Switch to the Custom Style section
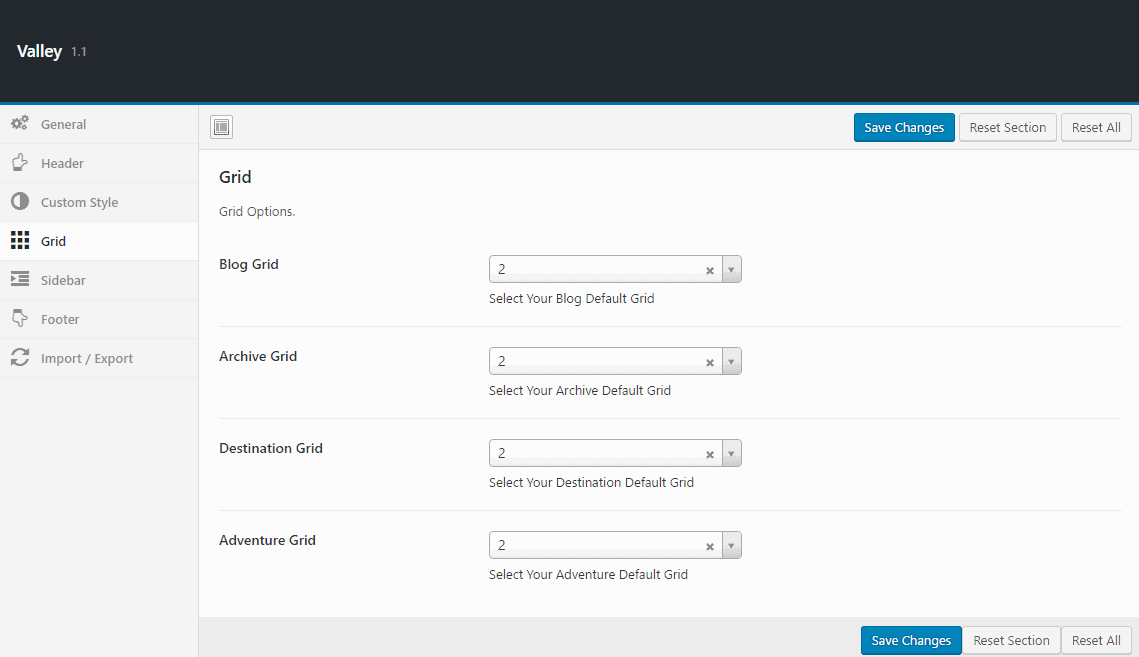The image size is (1139, 657). click(79, 202)
